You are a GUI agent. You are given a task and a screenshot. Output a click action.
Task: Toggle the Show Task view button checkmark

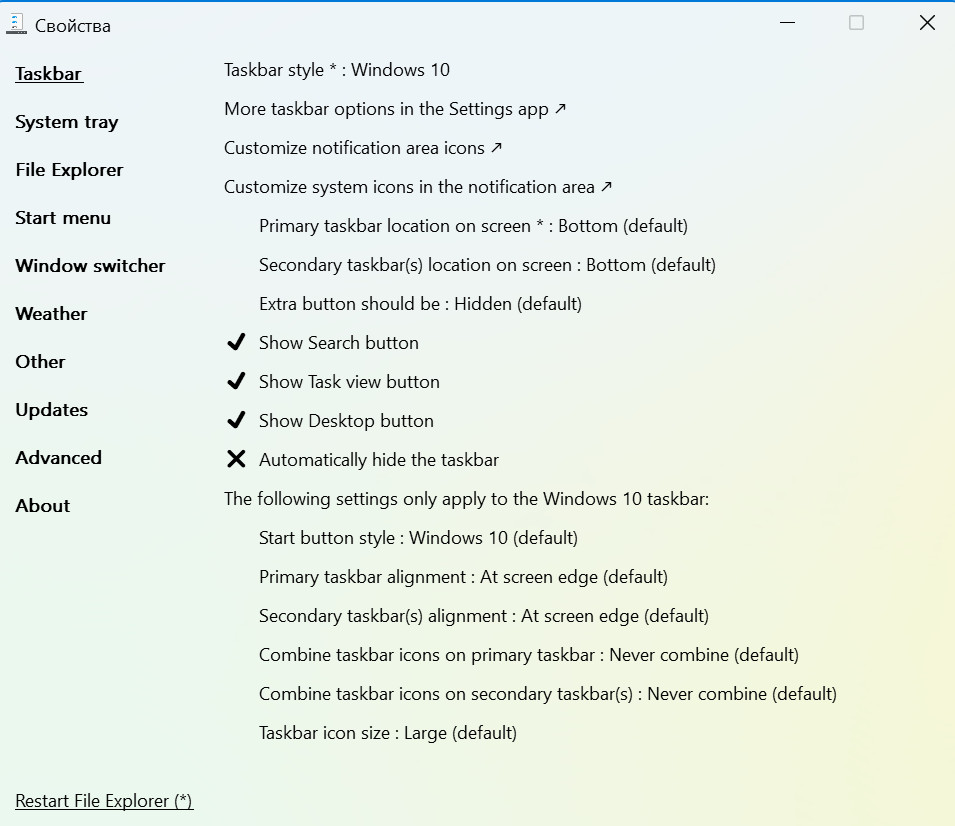click(x=236, y=382)
